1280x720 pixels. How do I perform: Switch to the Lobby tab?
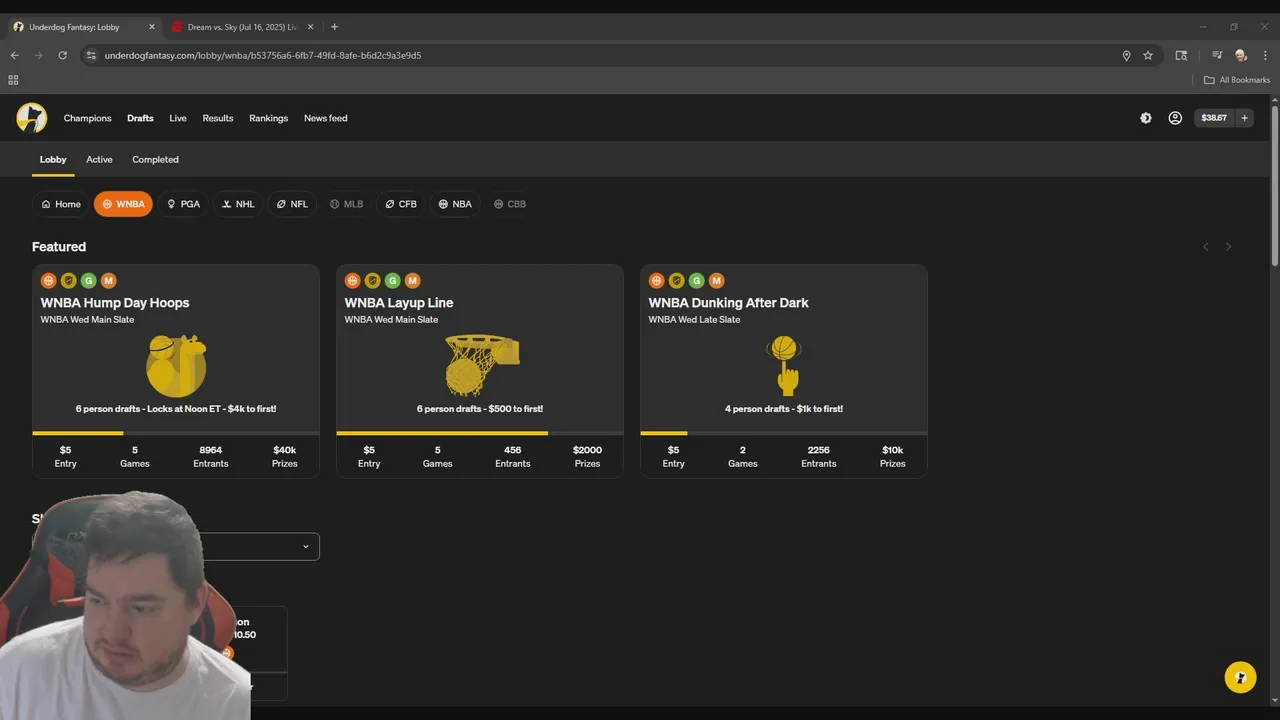coord(53,160)
